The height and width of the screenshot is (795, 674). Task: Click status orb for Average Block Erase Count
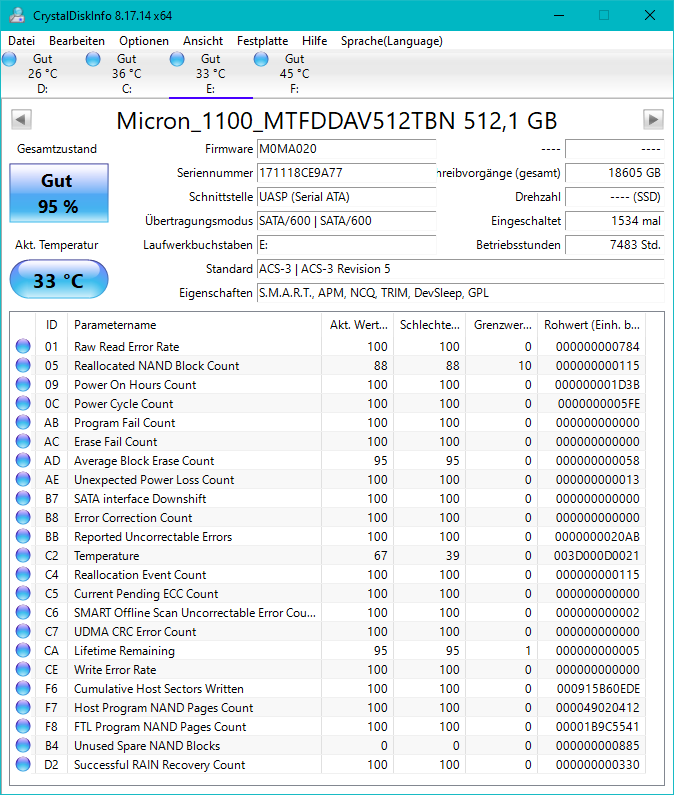tap(23, 460)
